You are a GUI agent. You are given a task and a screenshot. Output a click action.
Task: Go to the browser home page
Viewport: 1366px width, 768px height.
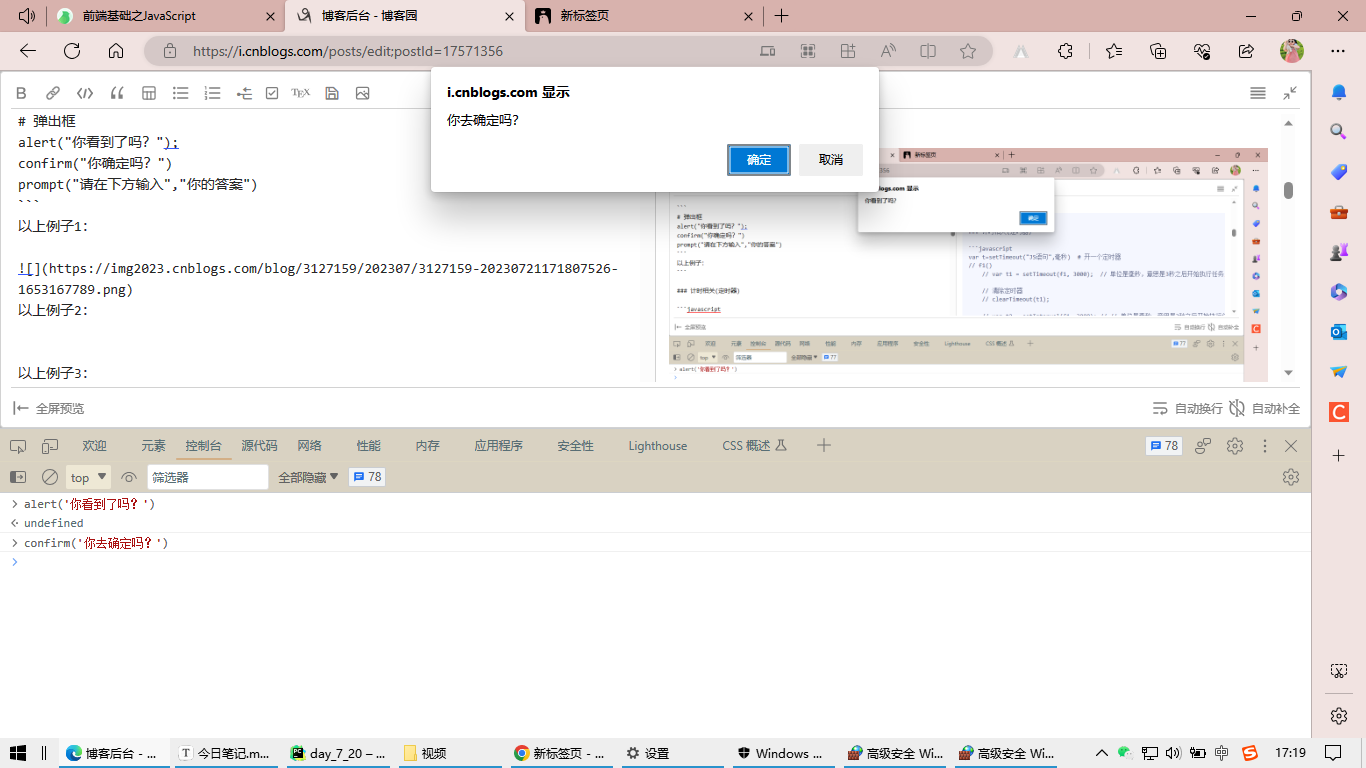pyautogui.click(x=116, y=51)
